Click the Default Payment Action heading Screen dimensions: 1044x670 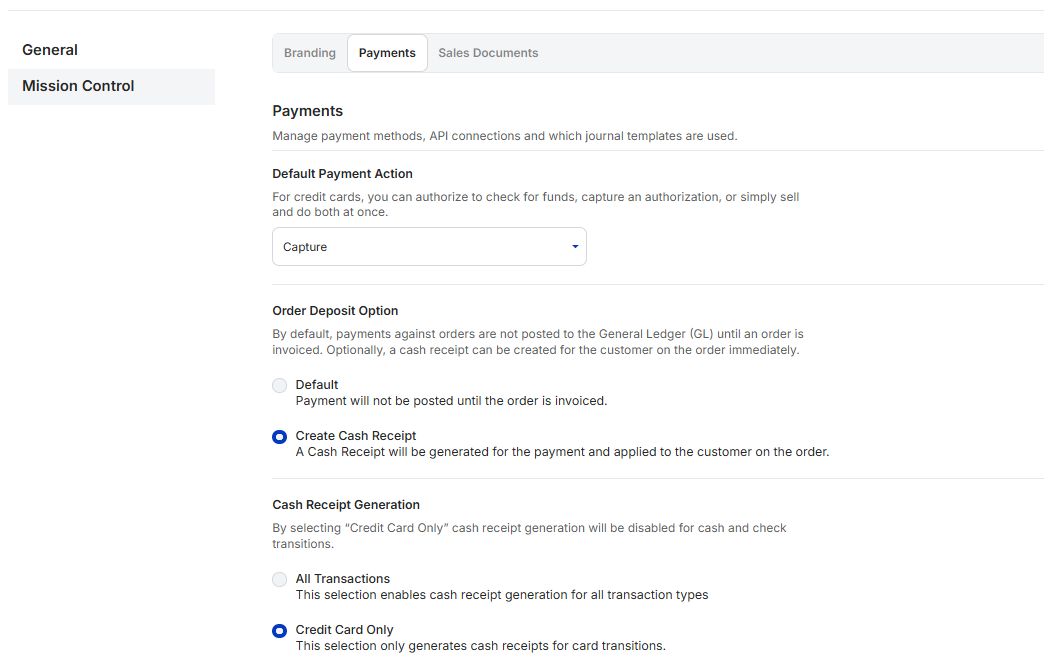click(x=342, y=174)
